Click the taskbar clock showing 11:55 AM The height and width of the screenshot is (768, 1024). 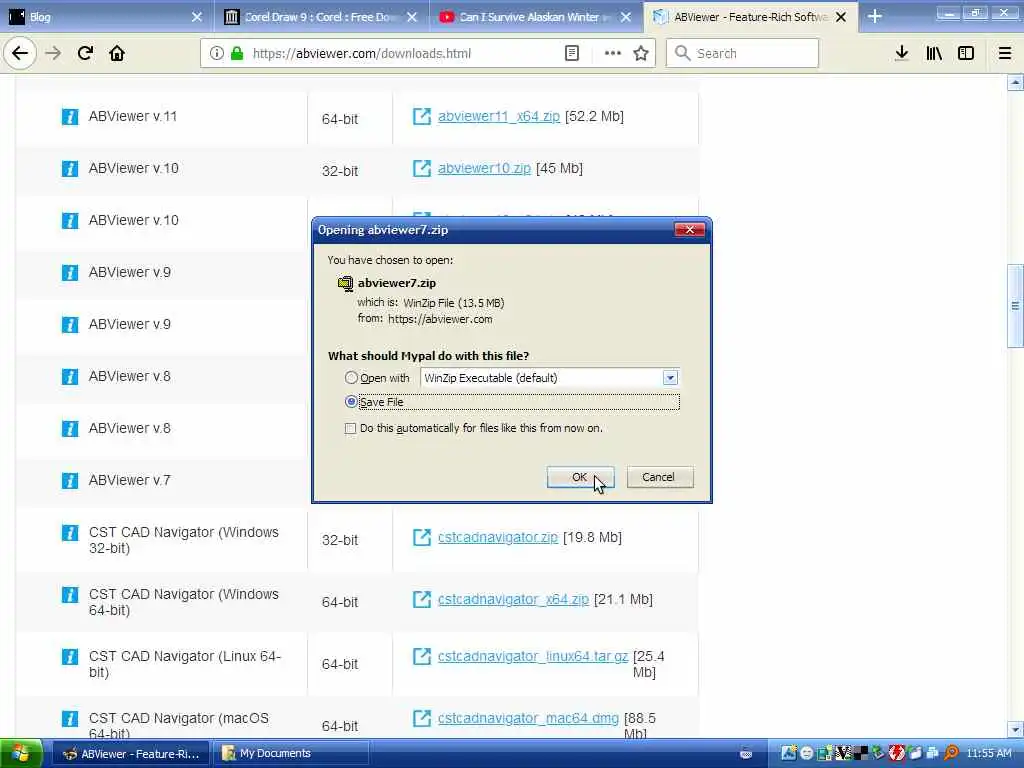point(989,754)
